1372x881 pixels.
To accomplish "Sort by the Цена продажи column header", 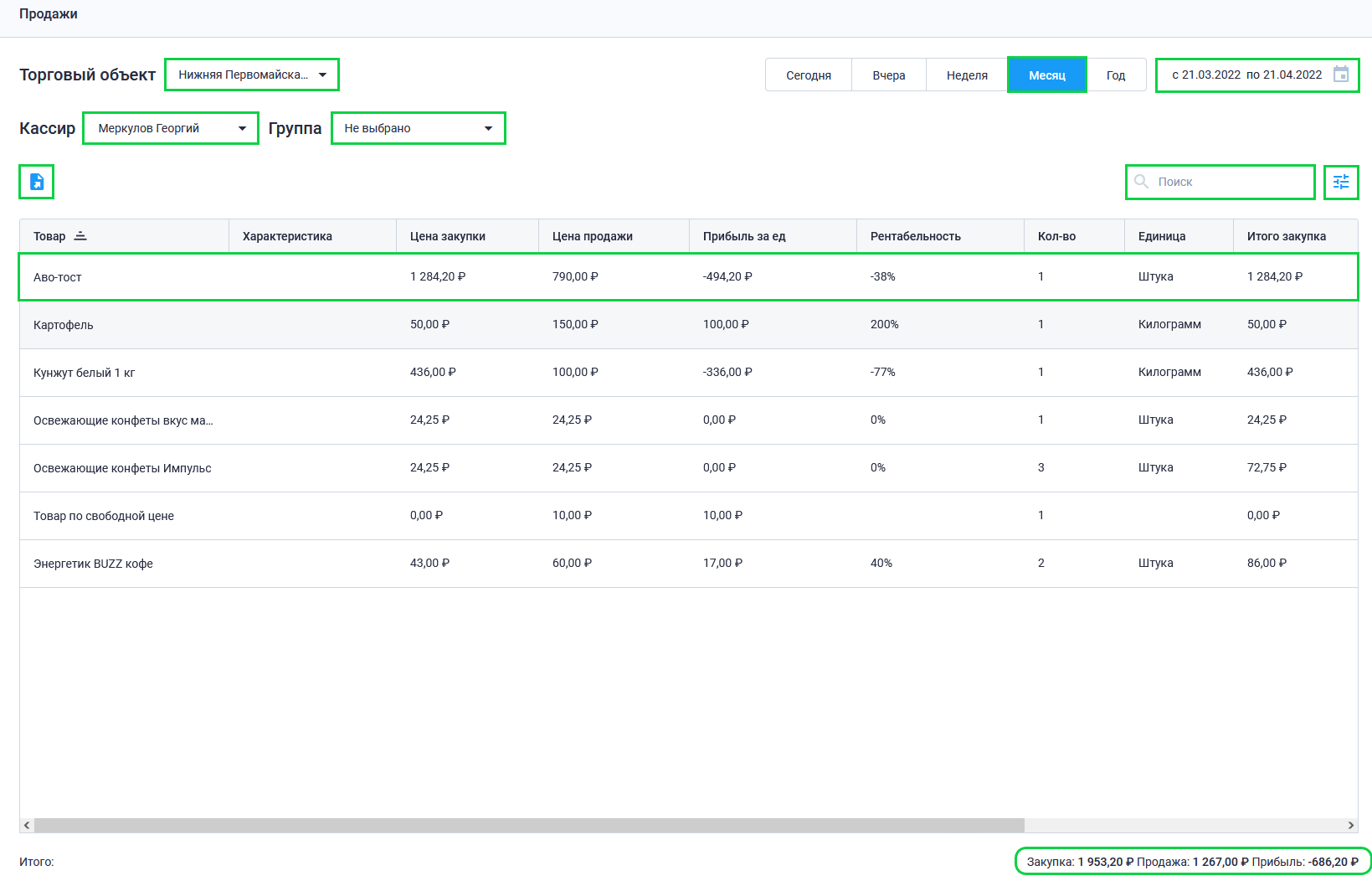I will pyautogui.click(x=592, y=236).
